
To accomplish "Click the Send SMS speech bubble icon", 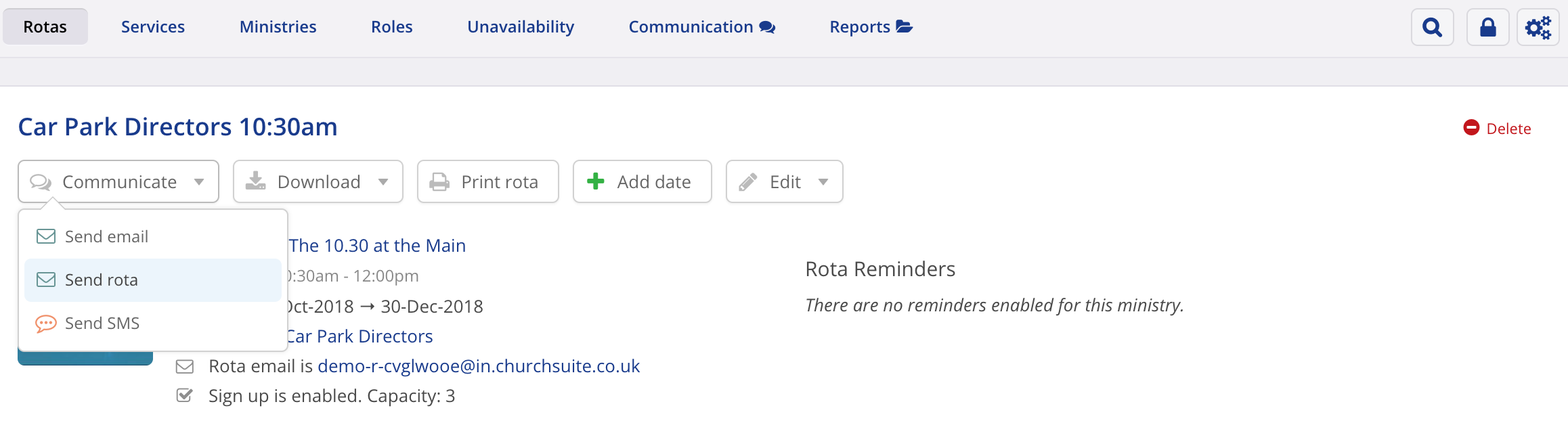I will coord(45,324).
